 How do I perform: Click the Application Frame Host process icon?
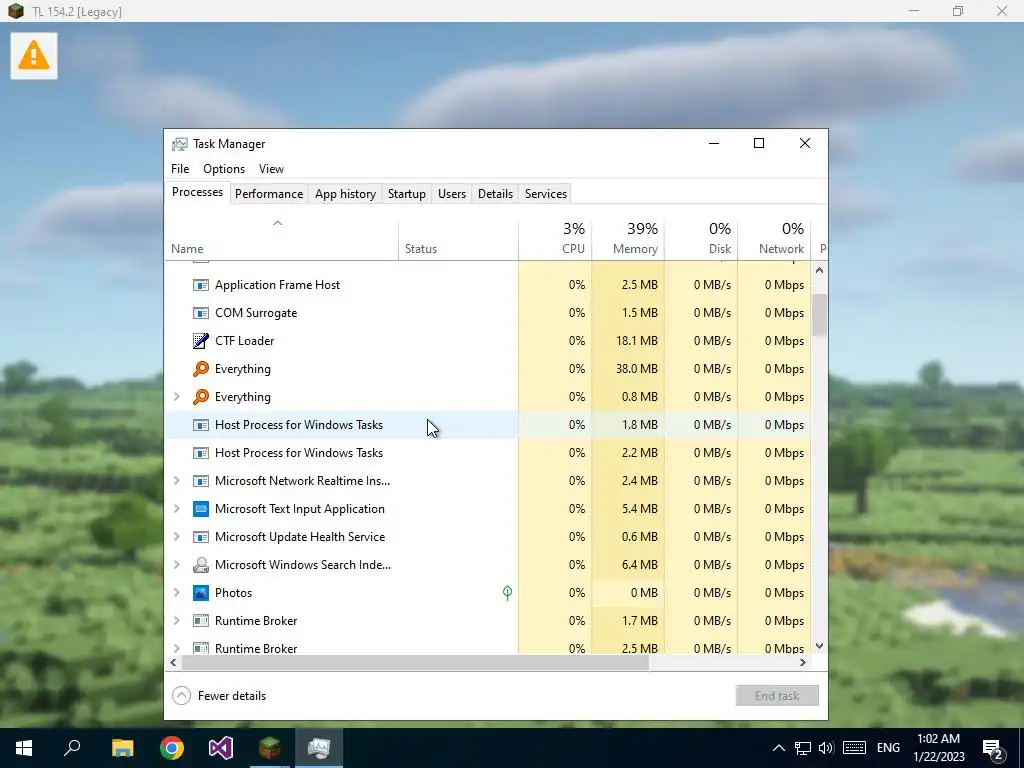point(200,285)
